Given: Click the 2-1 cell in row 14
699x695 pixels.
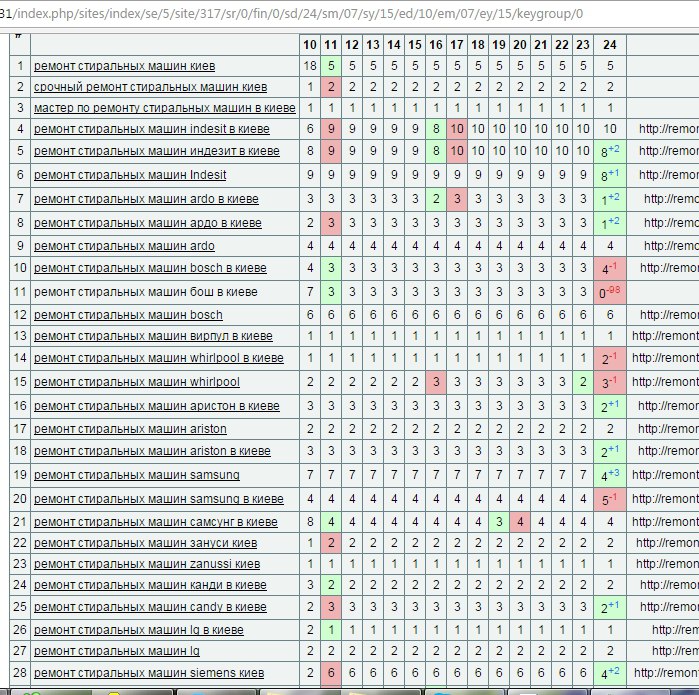Looking at the screenshot, I should tap(610, 358).
